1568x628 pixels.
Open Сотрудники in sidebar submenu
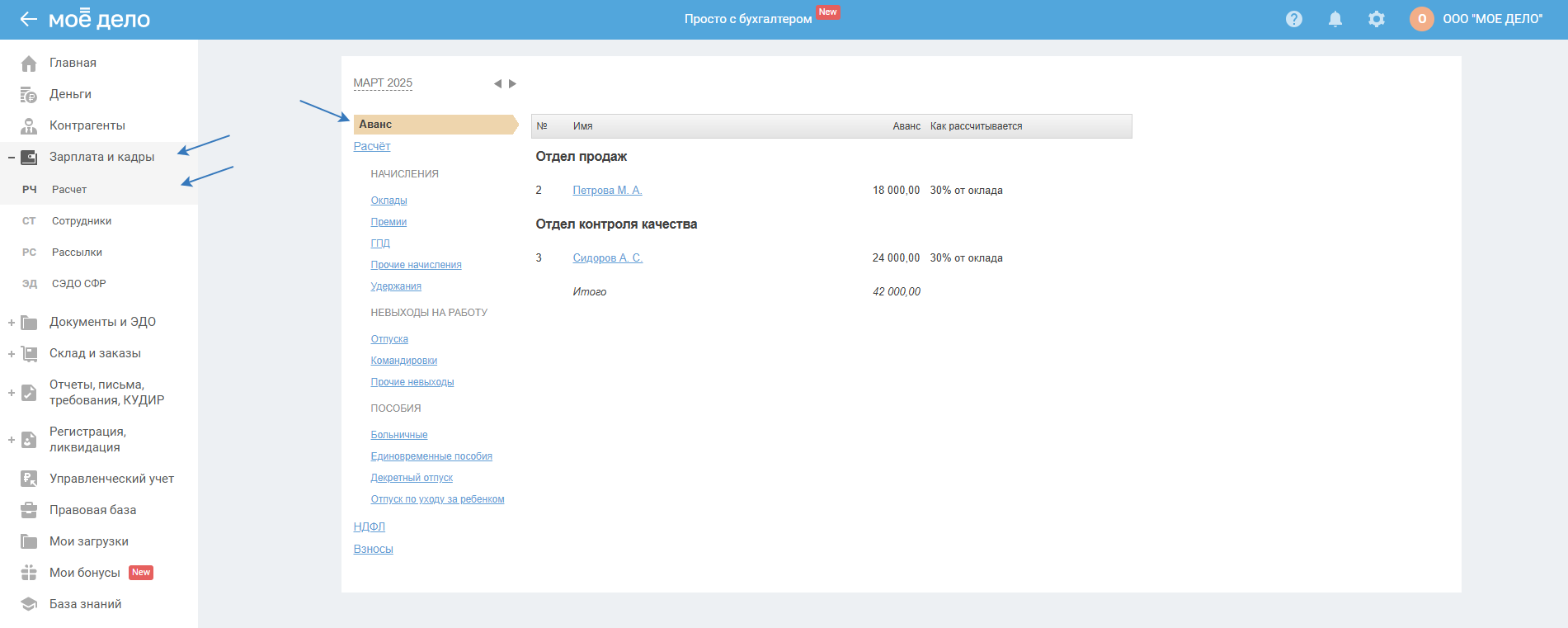[82, 221]
